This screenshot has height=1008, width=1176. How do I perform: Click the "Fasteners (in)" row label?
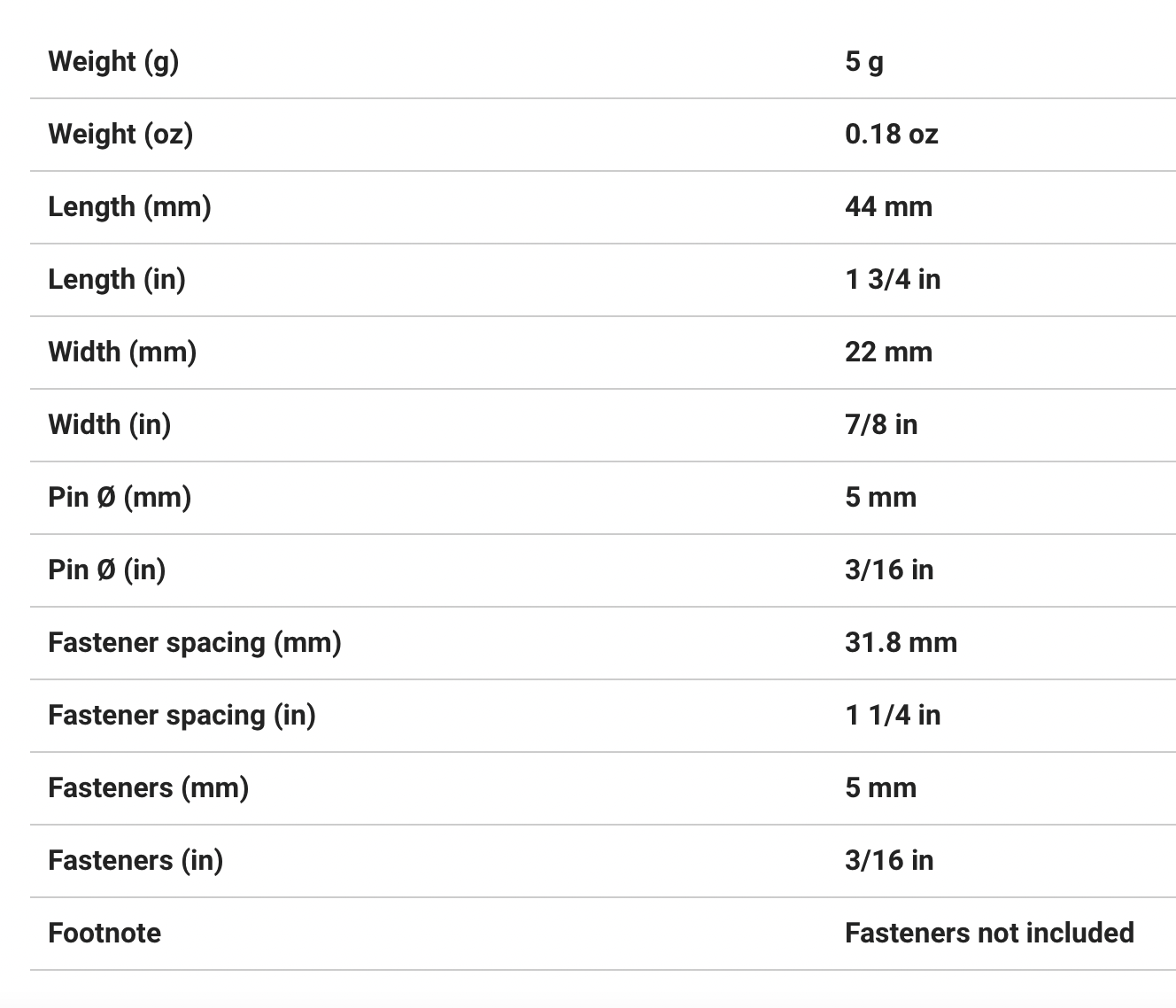tap(135, 860)
